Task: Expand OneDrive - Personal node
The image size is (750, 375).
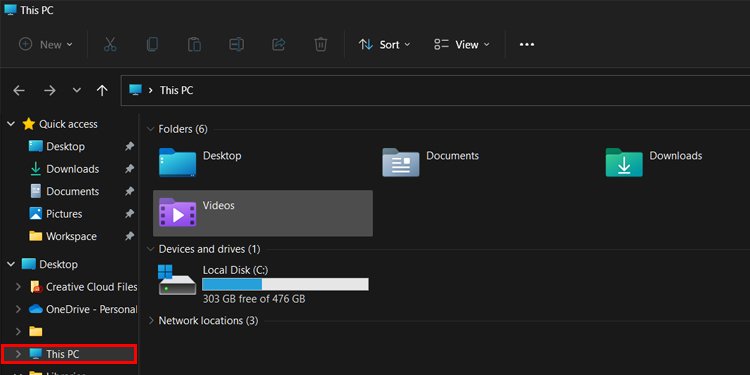Action: pos(18,309)
